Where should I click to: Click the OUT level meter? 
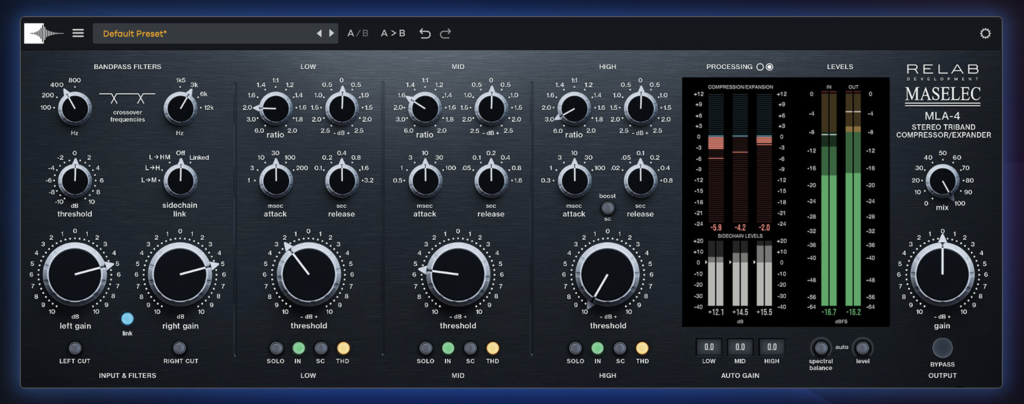[x=853, y=198]
